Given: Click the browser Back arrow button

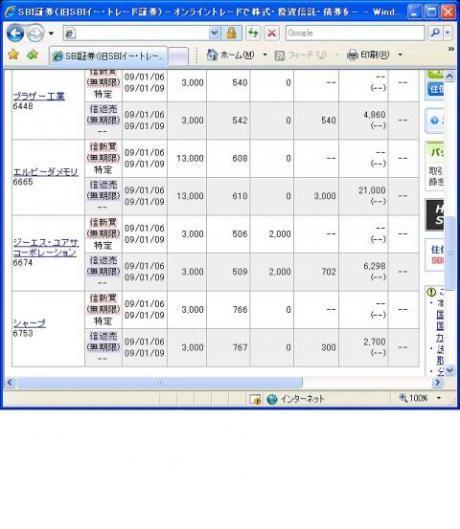Looking at the screenshot, I should click(x=15, y=33).
